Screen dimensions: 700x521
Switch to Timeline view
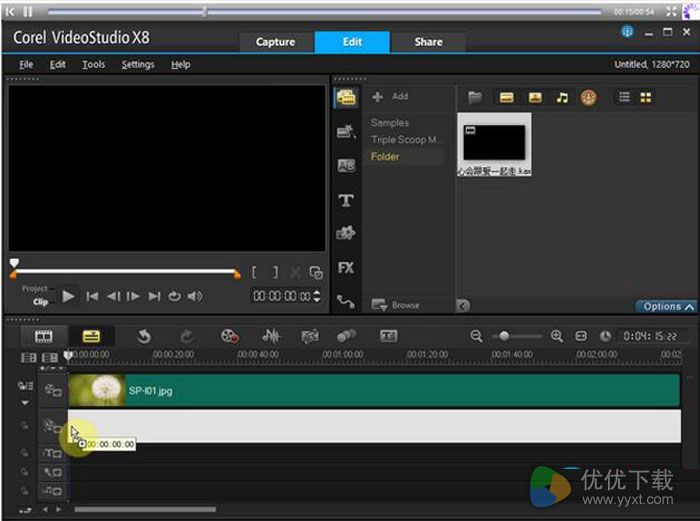pos(91,336)
